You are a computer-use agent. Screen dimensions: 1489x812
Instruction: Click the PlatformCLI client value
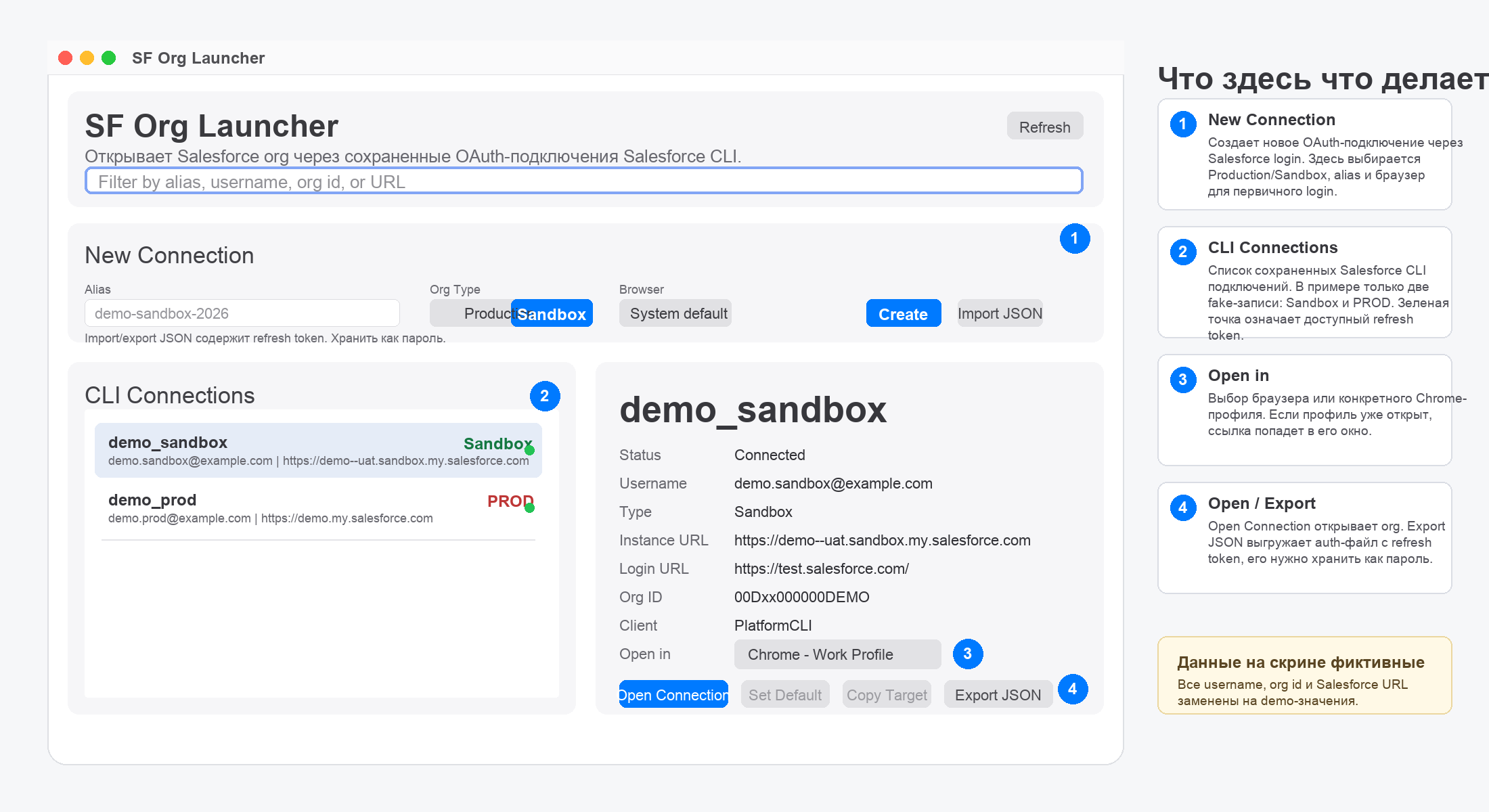pyautogui.click(x=773, y=625)
